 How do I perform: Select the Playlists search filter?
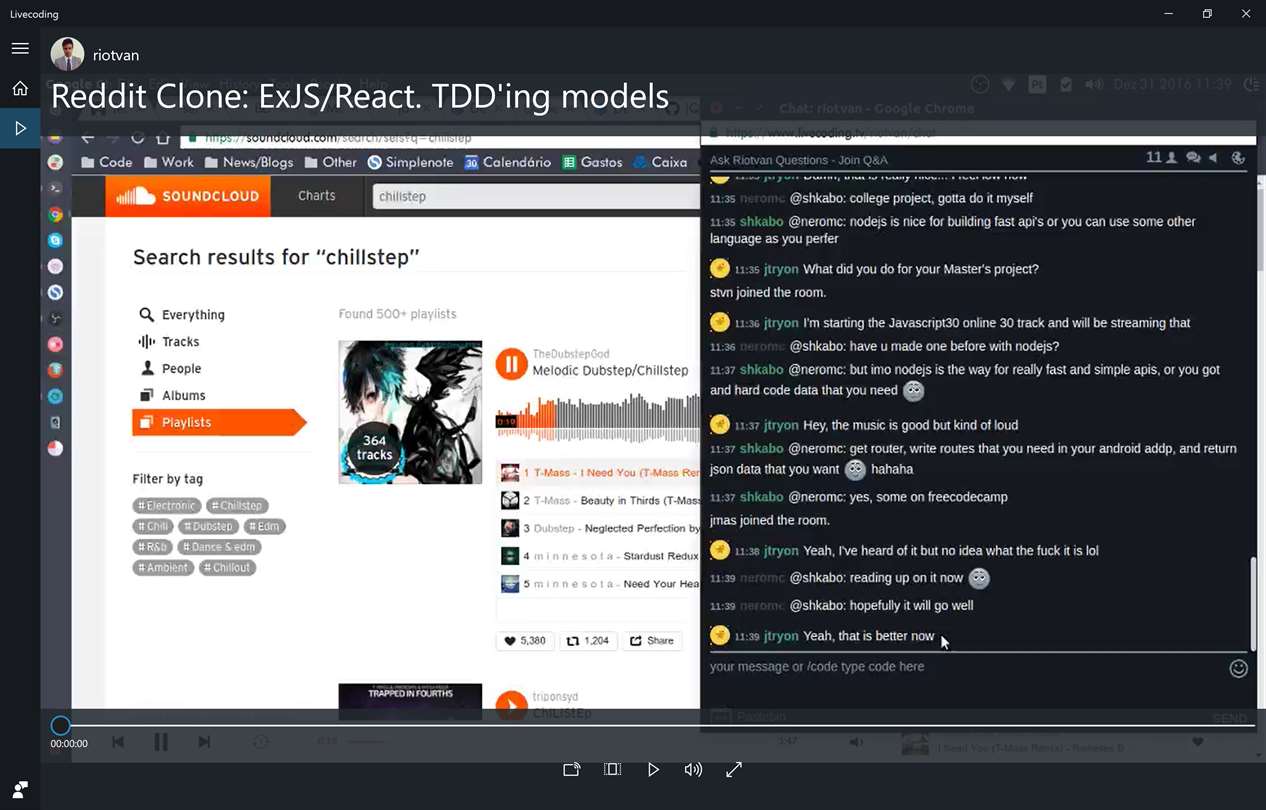click(218, 422)
